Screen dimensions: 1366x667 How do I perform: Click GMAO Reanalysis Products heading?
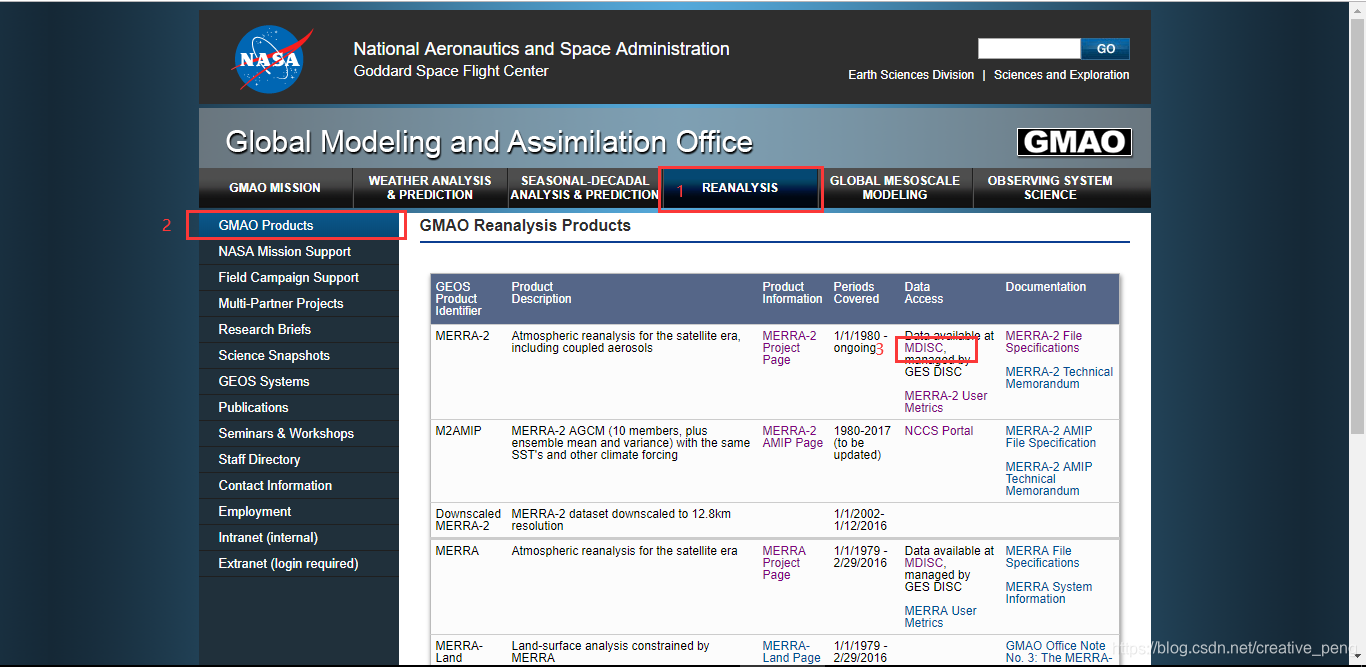[x=525, y=226]
